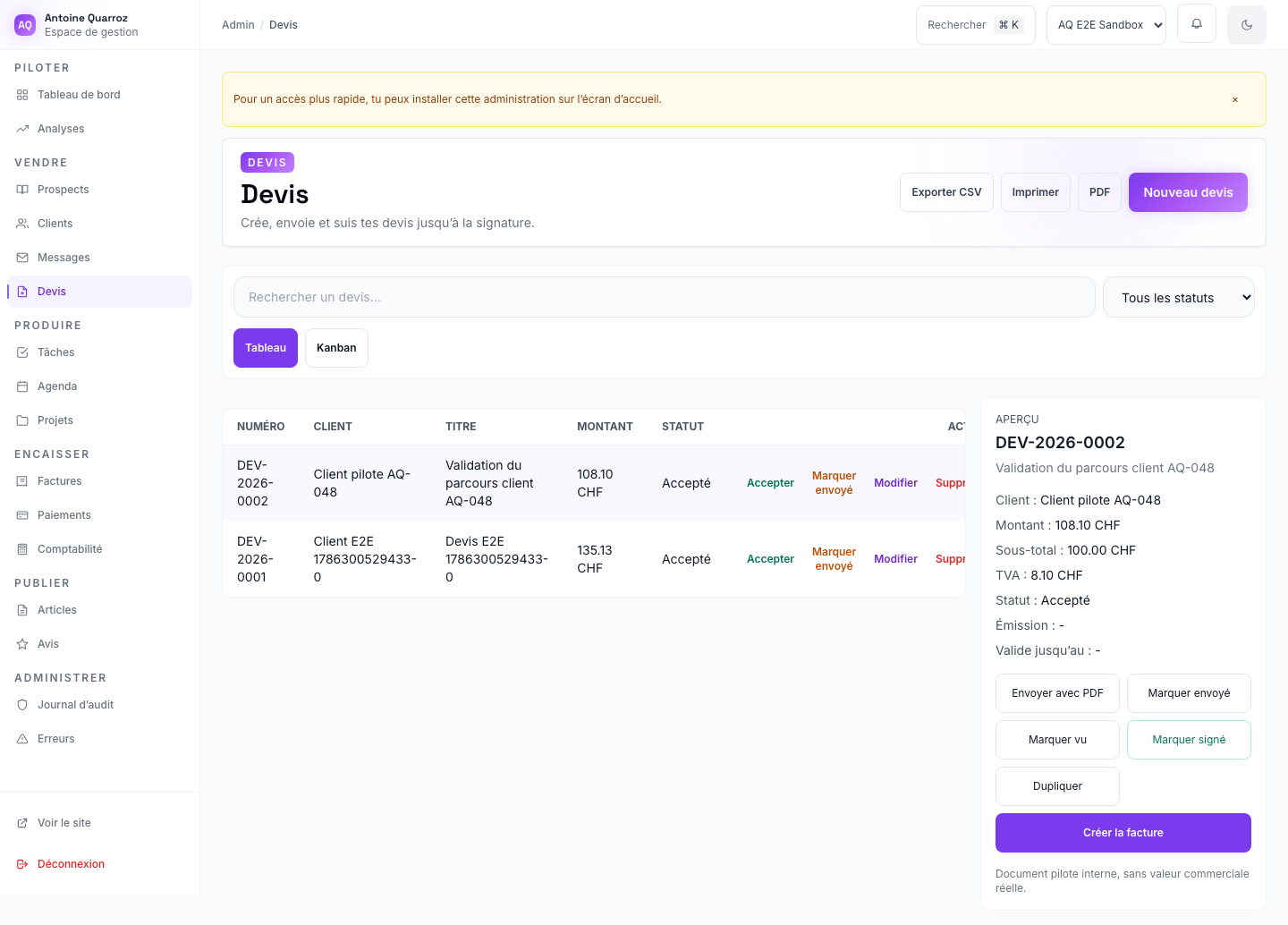The height and width of the screenshot is (925, 1288).
Task: Click the NUMÉRO column header
Action: pos(261,427)
